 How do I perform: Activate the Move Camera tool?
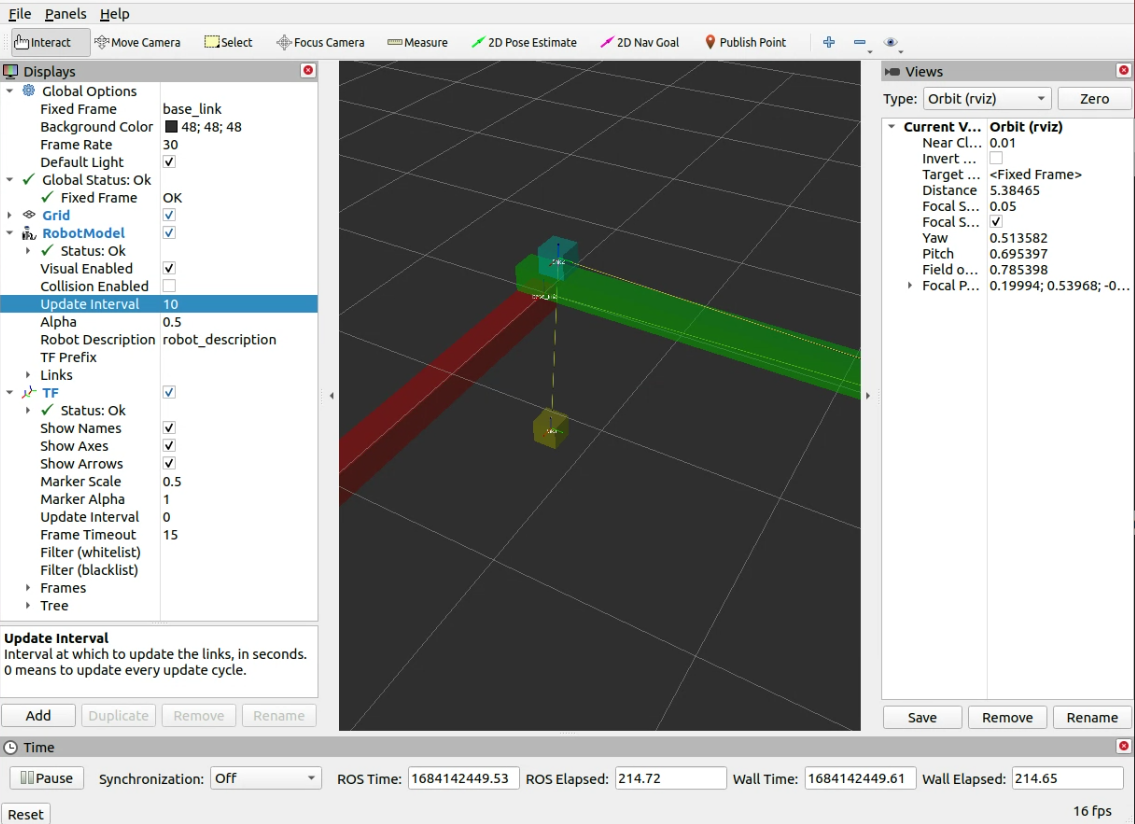[x=138, y=42]
